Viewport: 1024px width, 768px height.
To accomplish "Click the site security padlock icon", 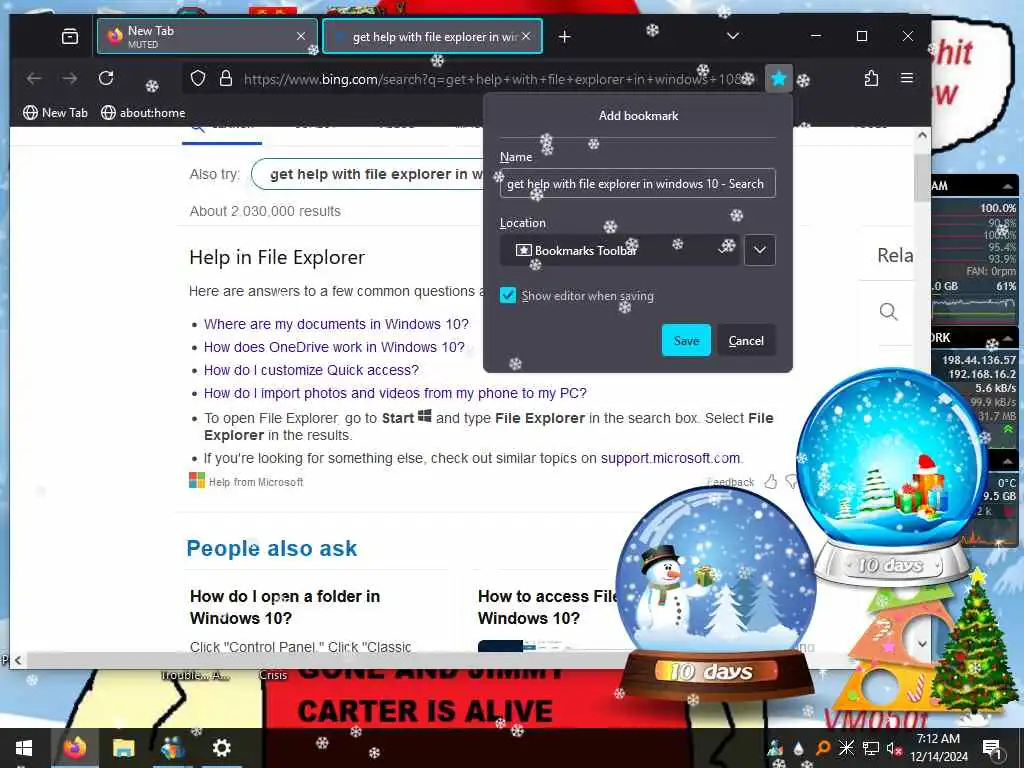I will [225, 79].
